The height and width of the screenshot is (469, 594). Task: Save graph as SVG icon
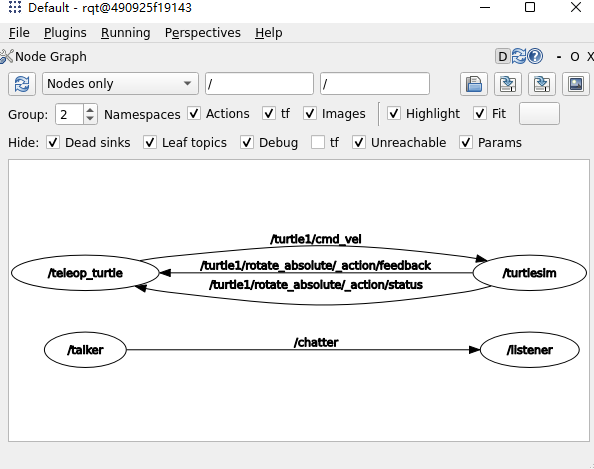click(542, 84)
